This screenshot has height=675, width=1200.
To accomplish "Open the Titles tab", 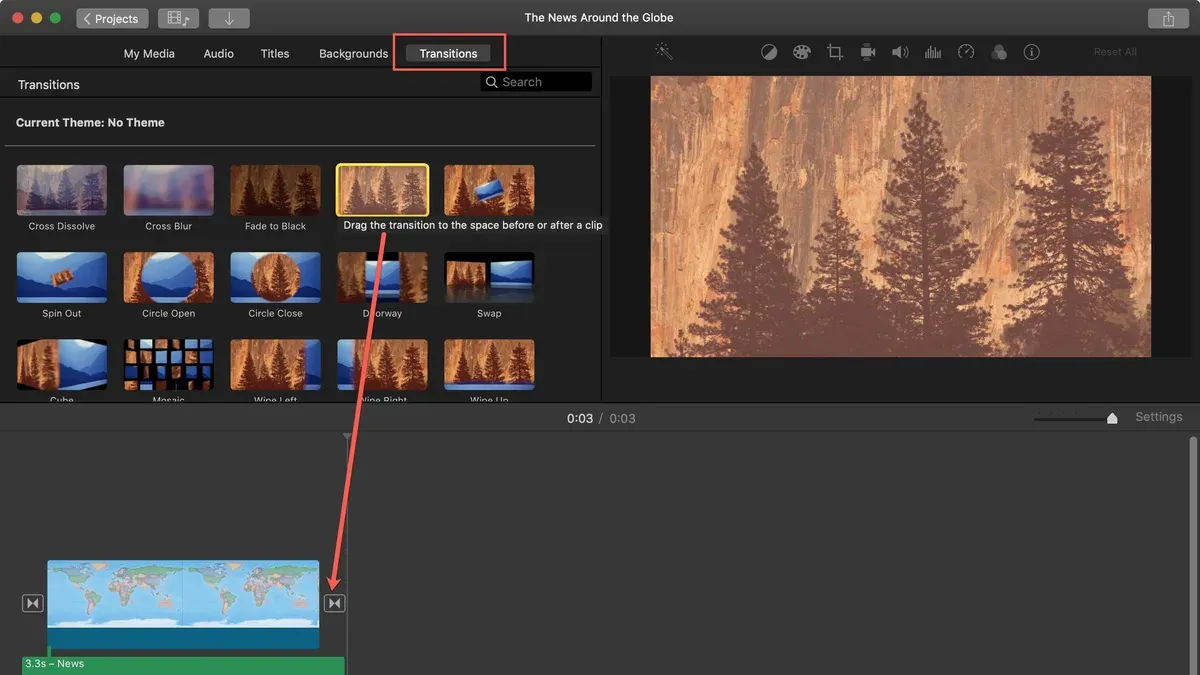I will (x=275, y=53).
